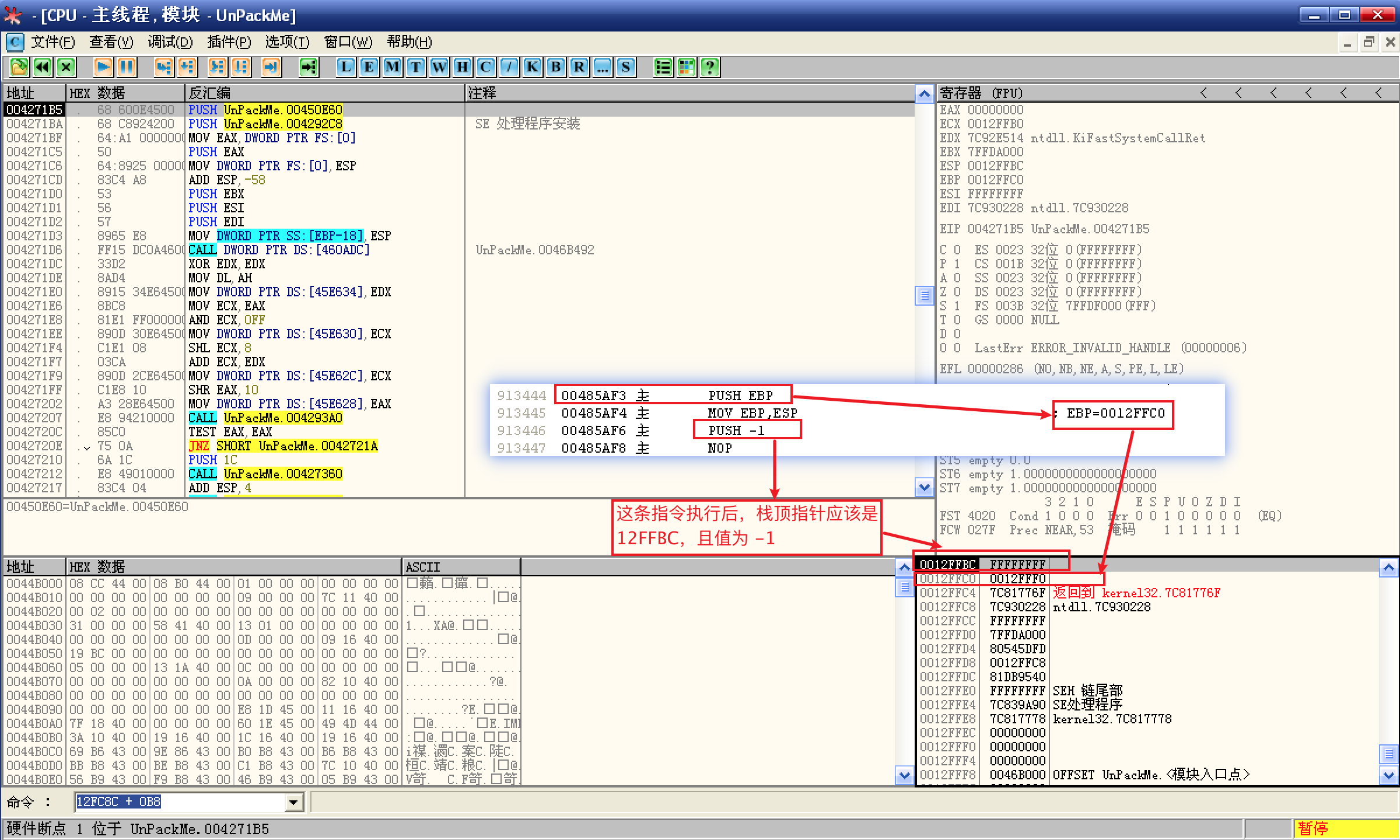Toggle register view via 寄存器 (FPU) header
Image resolution: width=1400 pixels, height=840 pixels.
(x=981, y=93)
